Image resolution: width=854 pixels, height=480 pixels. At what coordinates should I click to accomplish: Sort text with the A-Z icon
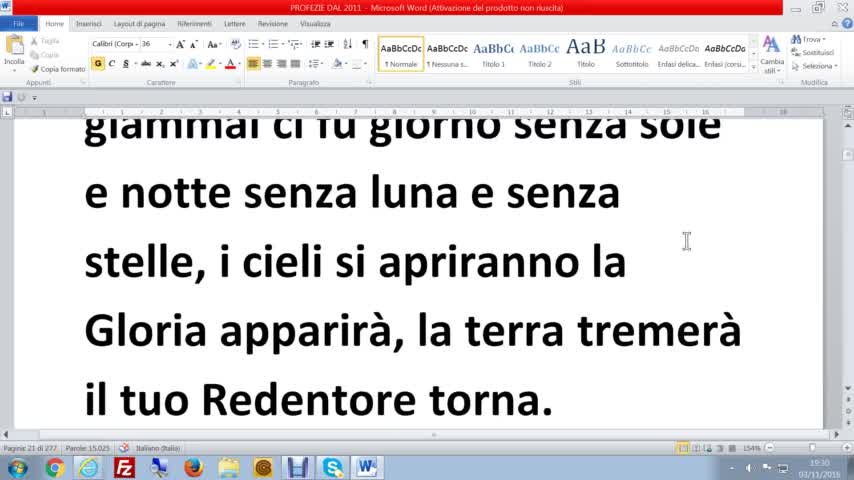point(347,44)
